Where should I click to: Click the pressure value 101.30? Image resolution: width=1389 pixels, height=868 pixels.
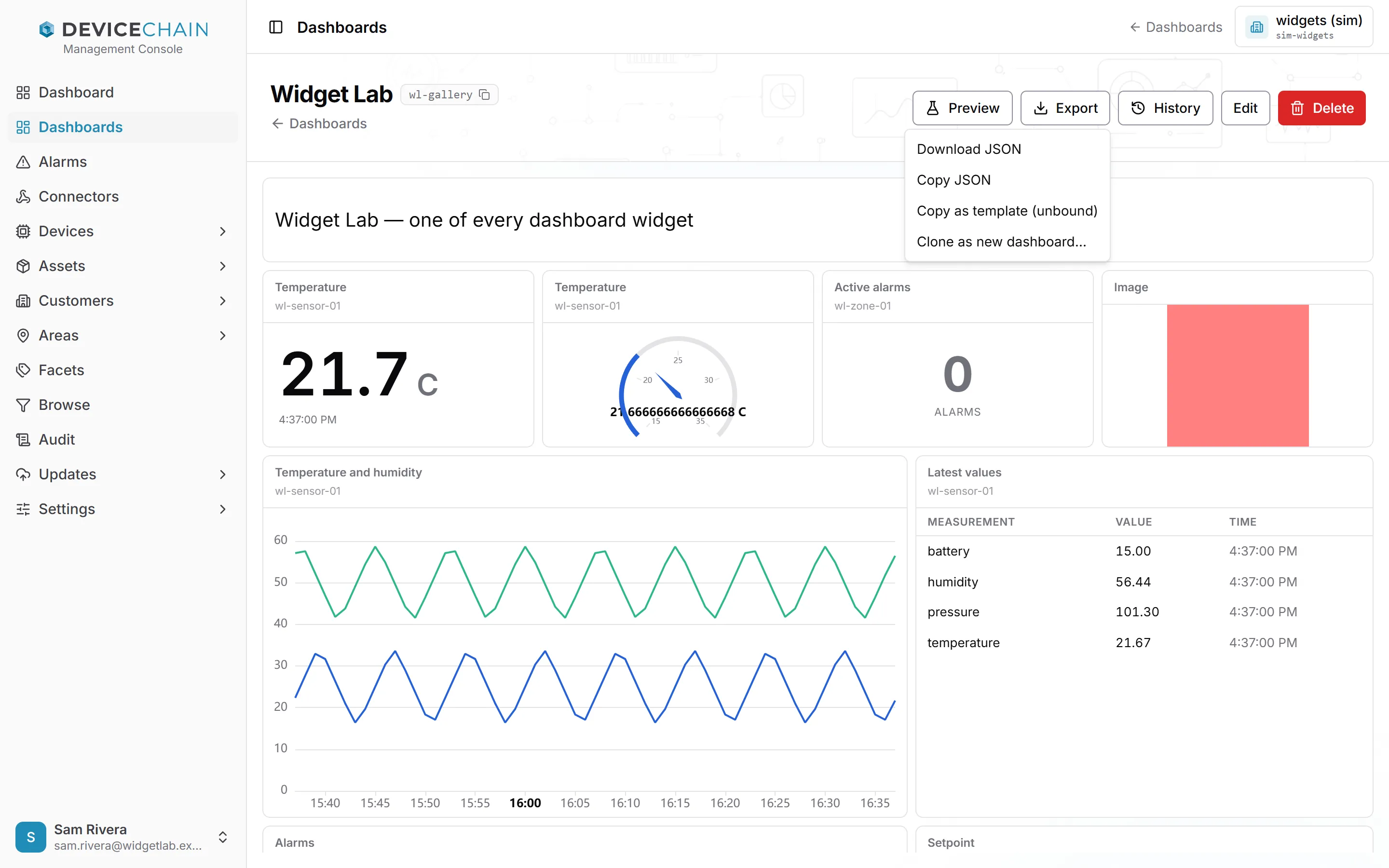1137,612
